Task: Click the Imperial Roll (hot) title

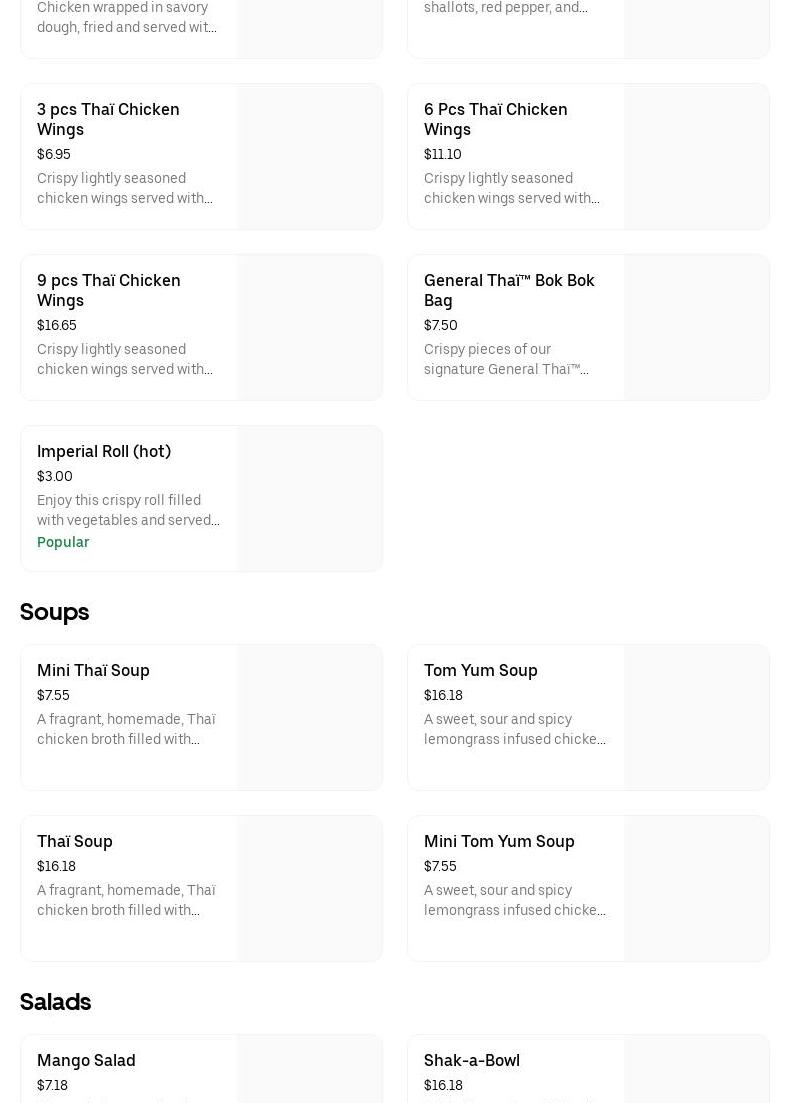Action: click(x=104, y=451)
